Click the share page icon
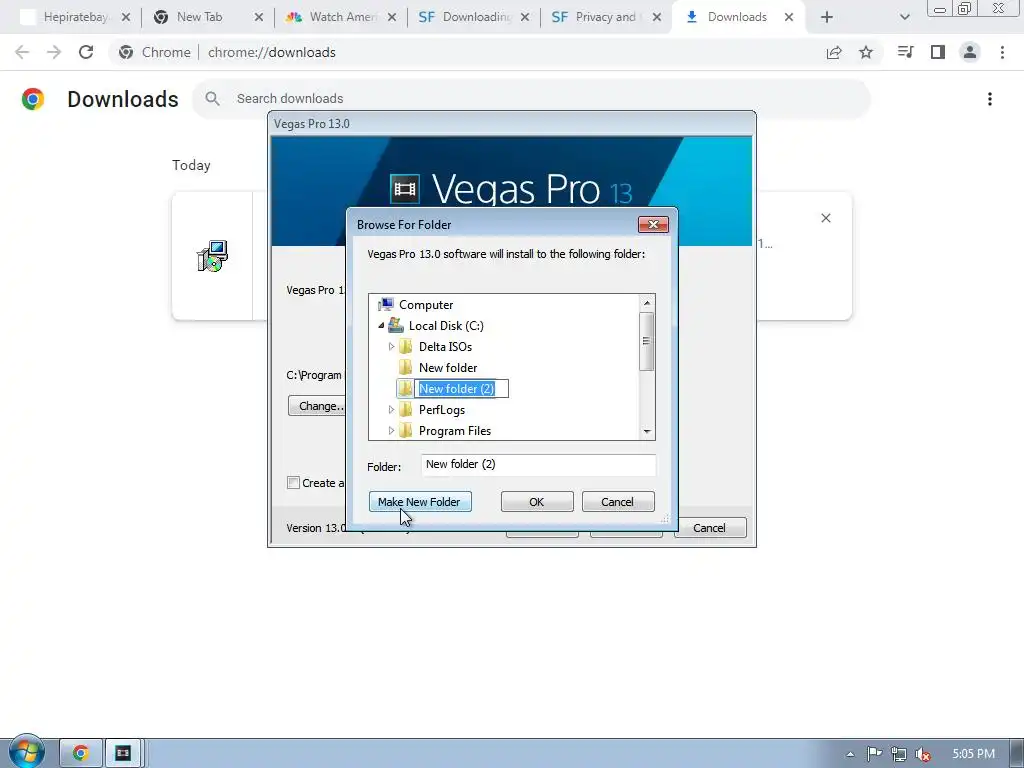The height and width of the screenshot is (768, 1024). 834,52
